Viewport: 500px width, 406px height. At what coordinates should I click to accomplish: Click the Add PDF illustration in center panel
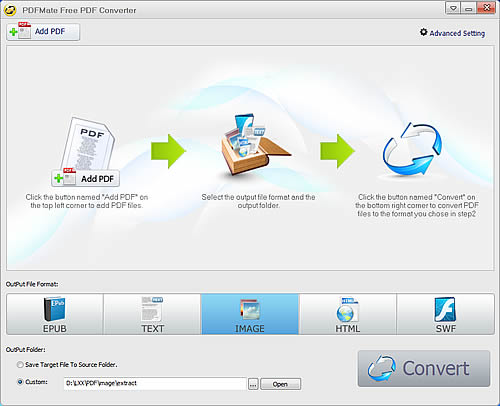coord(86,178)
